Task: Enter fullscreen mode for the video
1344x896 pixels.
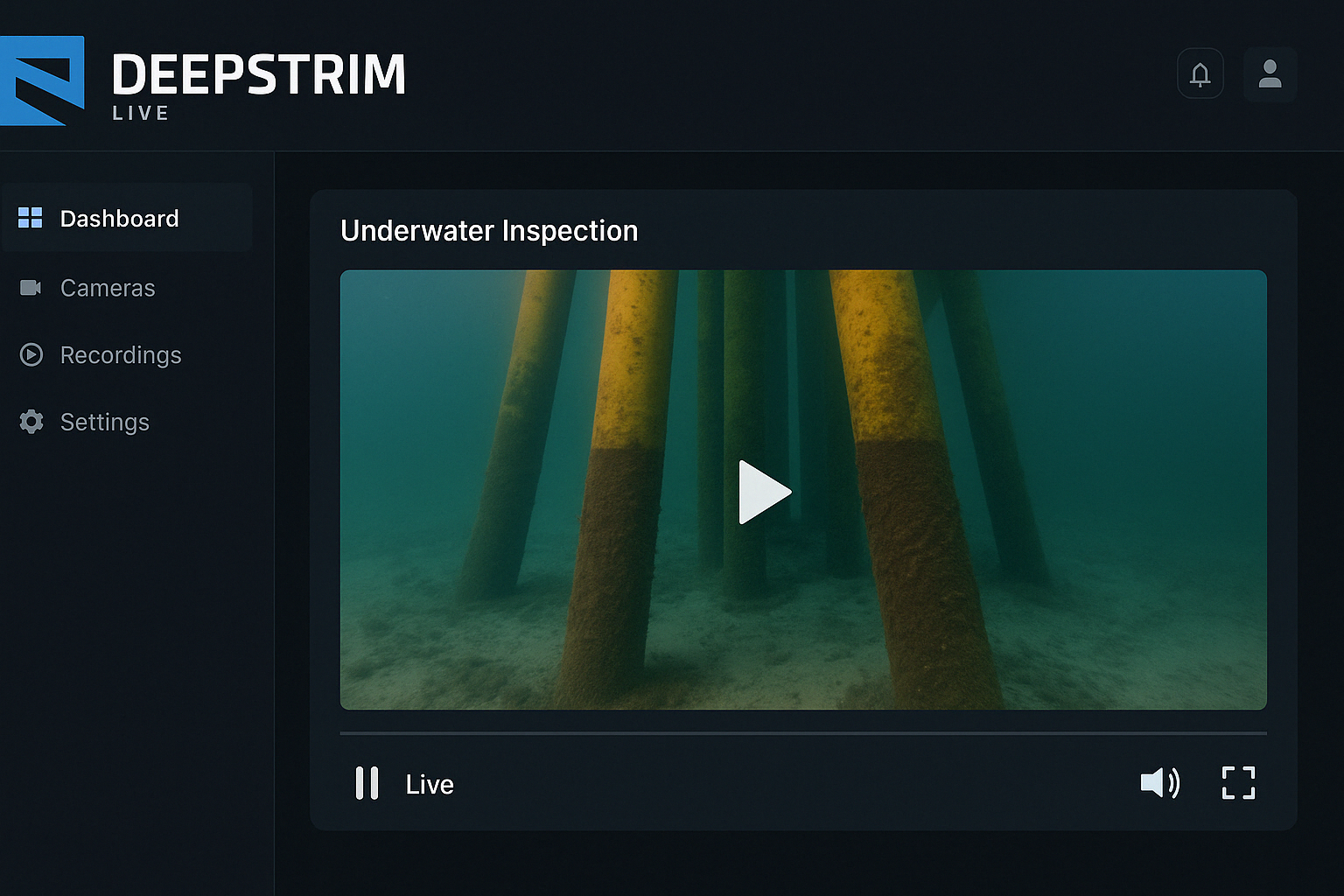Action: [x=1238, y=783]
